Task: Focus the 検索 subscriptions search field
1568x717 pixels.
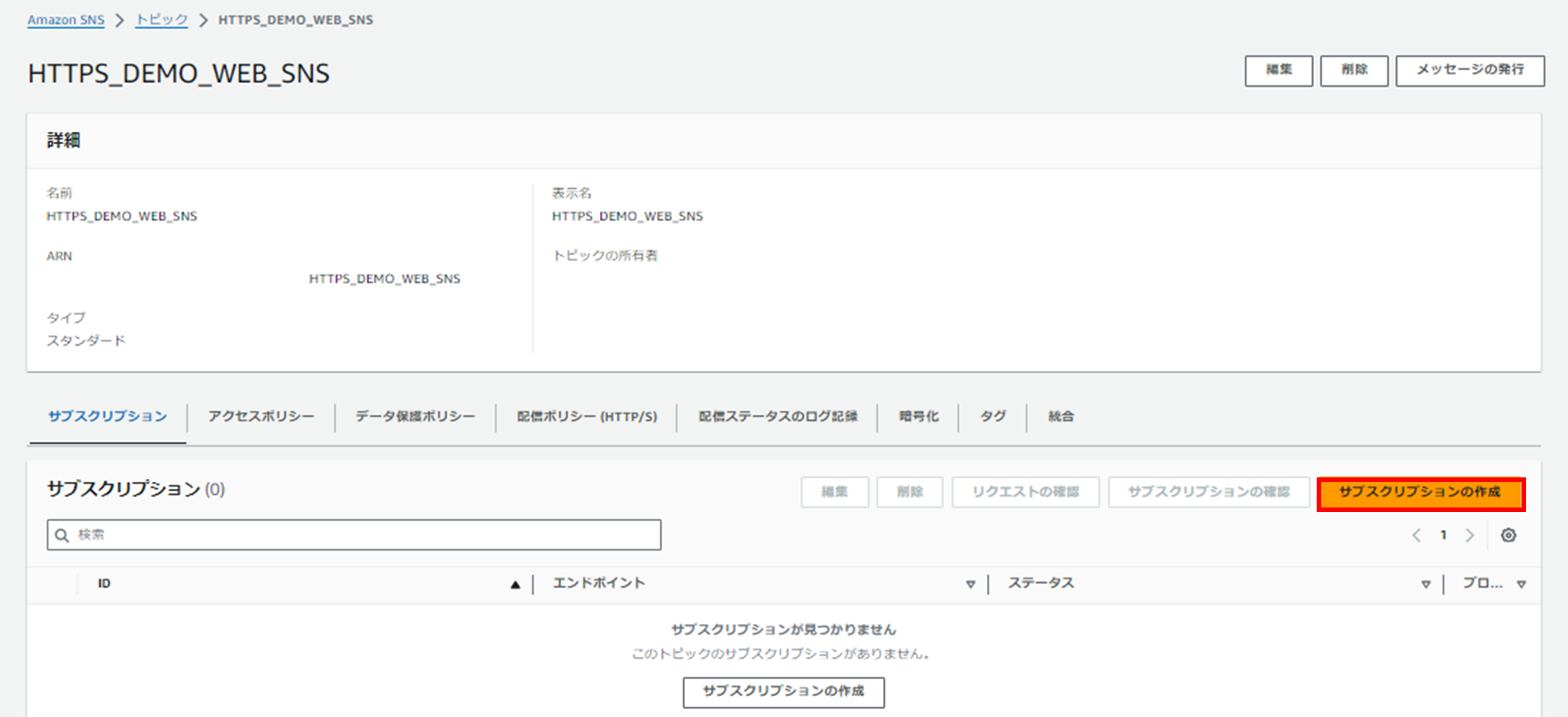Action: 354,535
